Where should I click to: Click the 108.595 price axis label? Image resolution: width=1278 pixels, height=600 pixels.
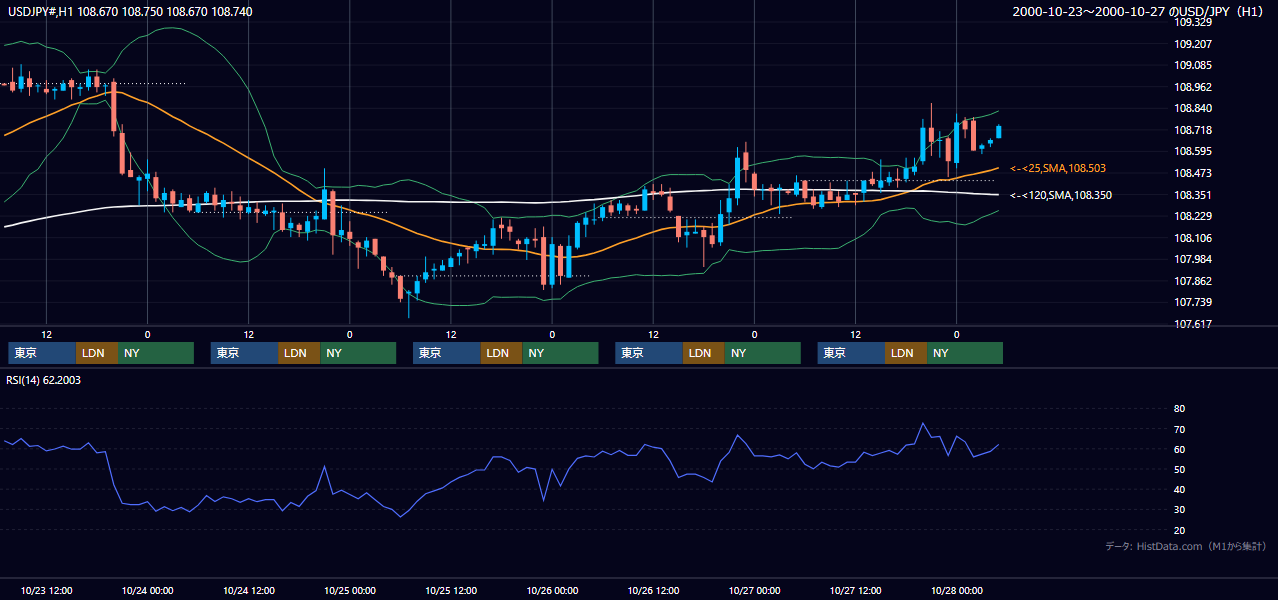tap(1193, 152)
